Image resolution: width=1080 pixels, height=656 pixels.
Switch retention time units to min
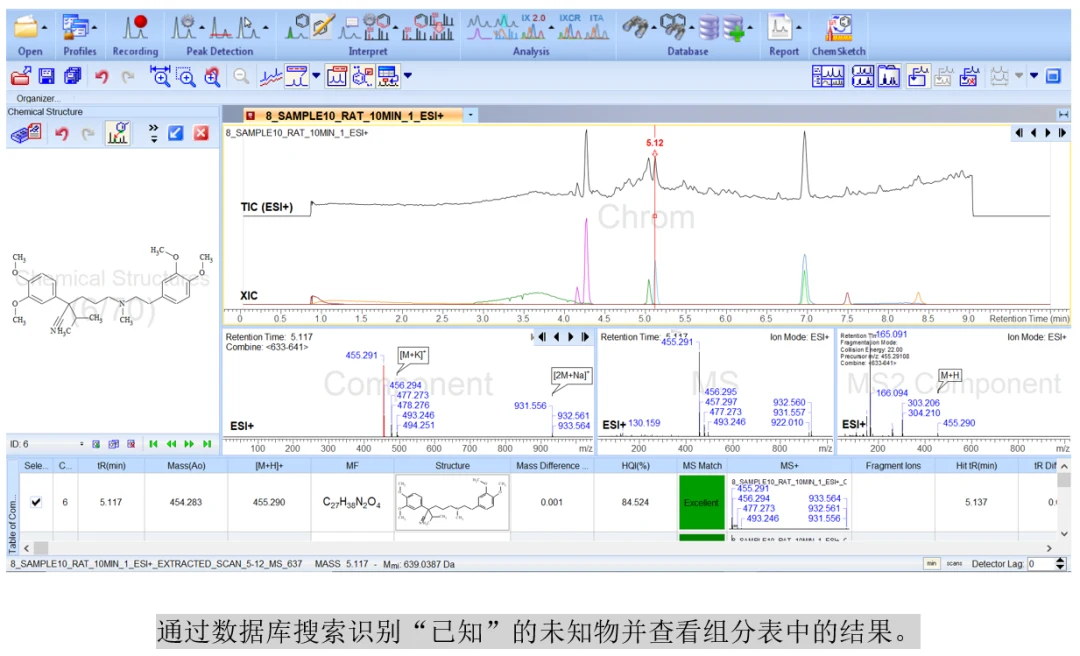[931, 564]
